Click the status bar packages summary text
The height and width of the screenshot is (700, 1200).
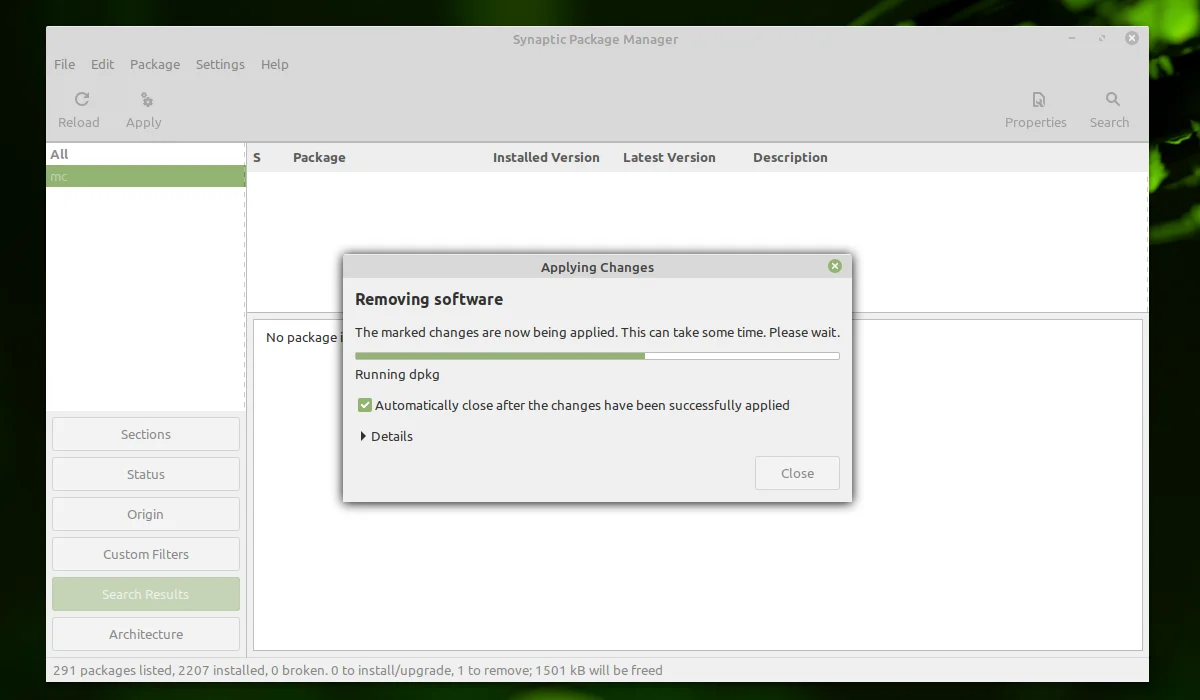tap(358, 670)
